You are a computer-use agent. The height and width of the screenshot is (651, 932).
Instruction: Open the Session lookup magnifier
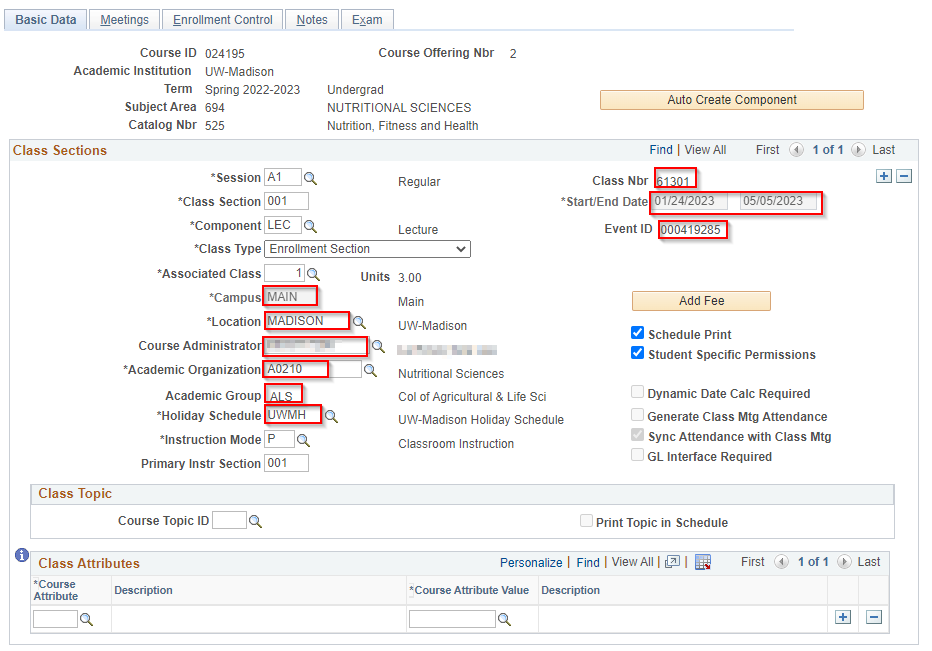click(310, 178)
